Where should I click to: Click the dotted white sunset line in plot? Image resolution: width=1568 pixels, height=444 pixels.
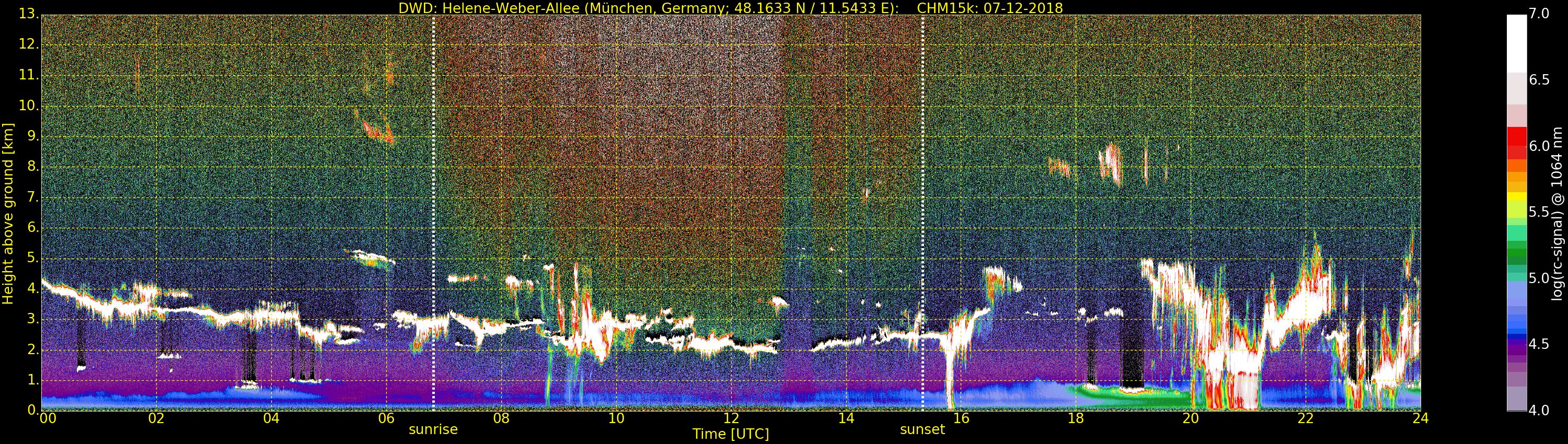tap(923, 213)
